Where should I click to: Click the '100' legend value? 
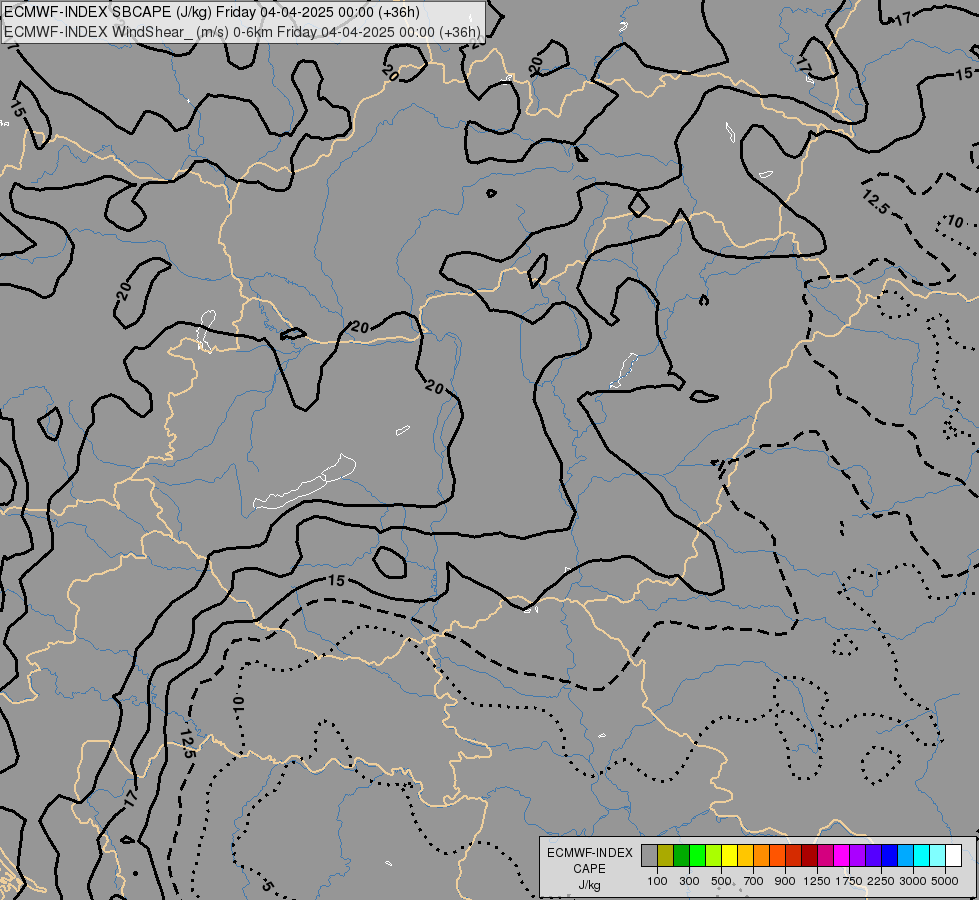point(657,881)
